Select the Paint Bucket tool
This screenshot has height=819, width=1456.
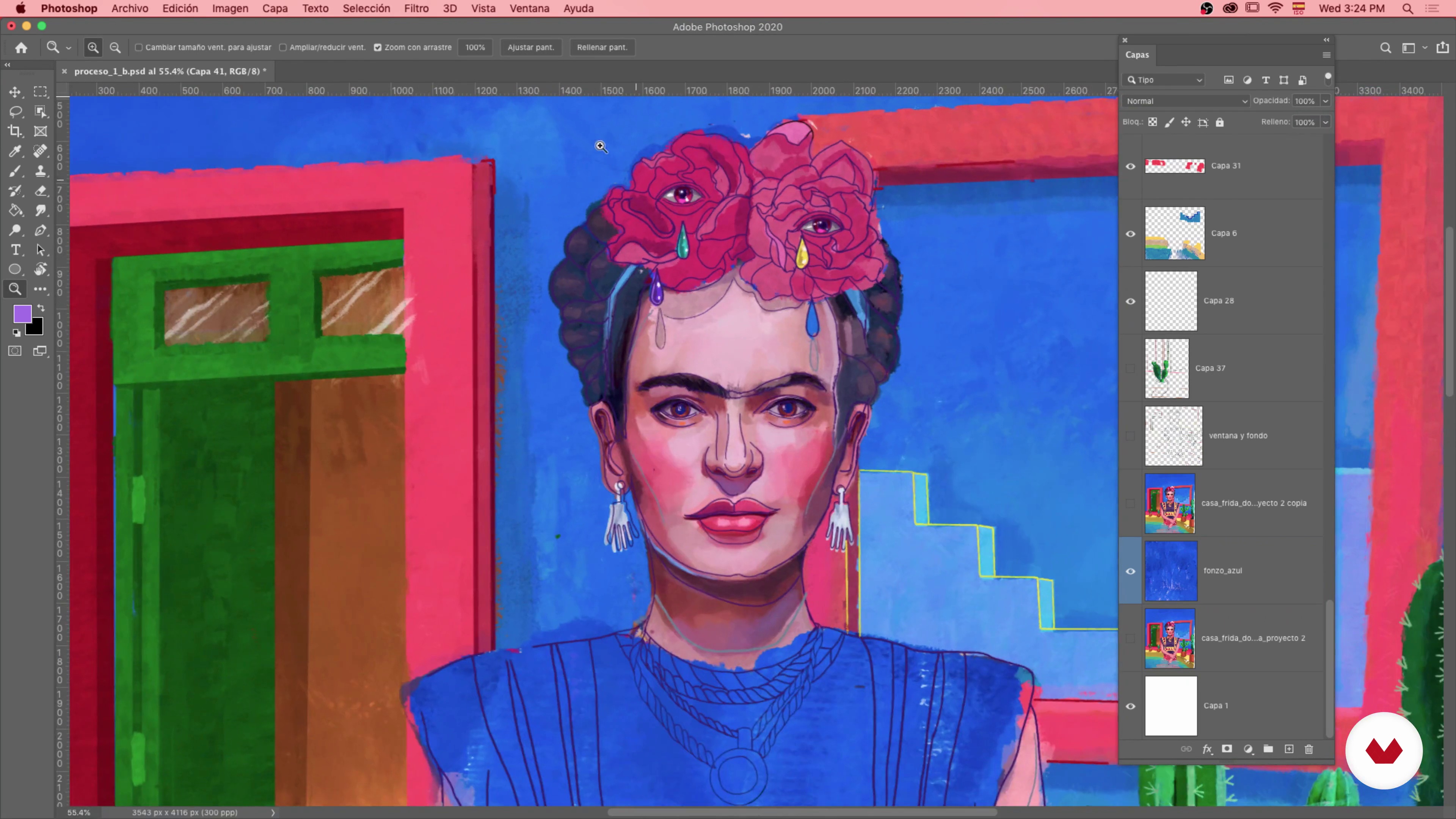15,210
